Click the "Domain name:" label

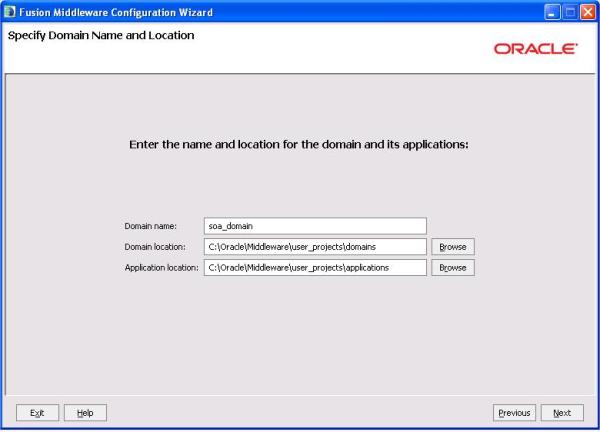point(150,227)
